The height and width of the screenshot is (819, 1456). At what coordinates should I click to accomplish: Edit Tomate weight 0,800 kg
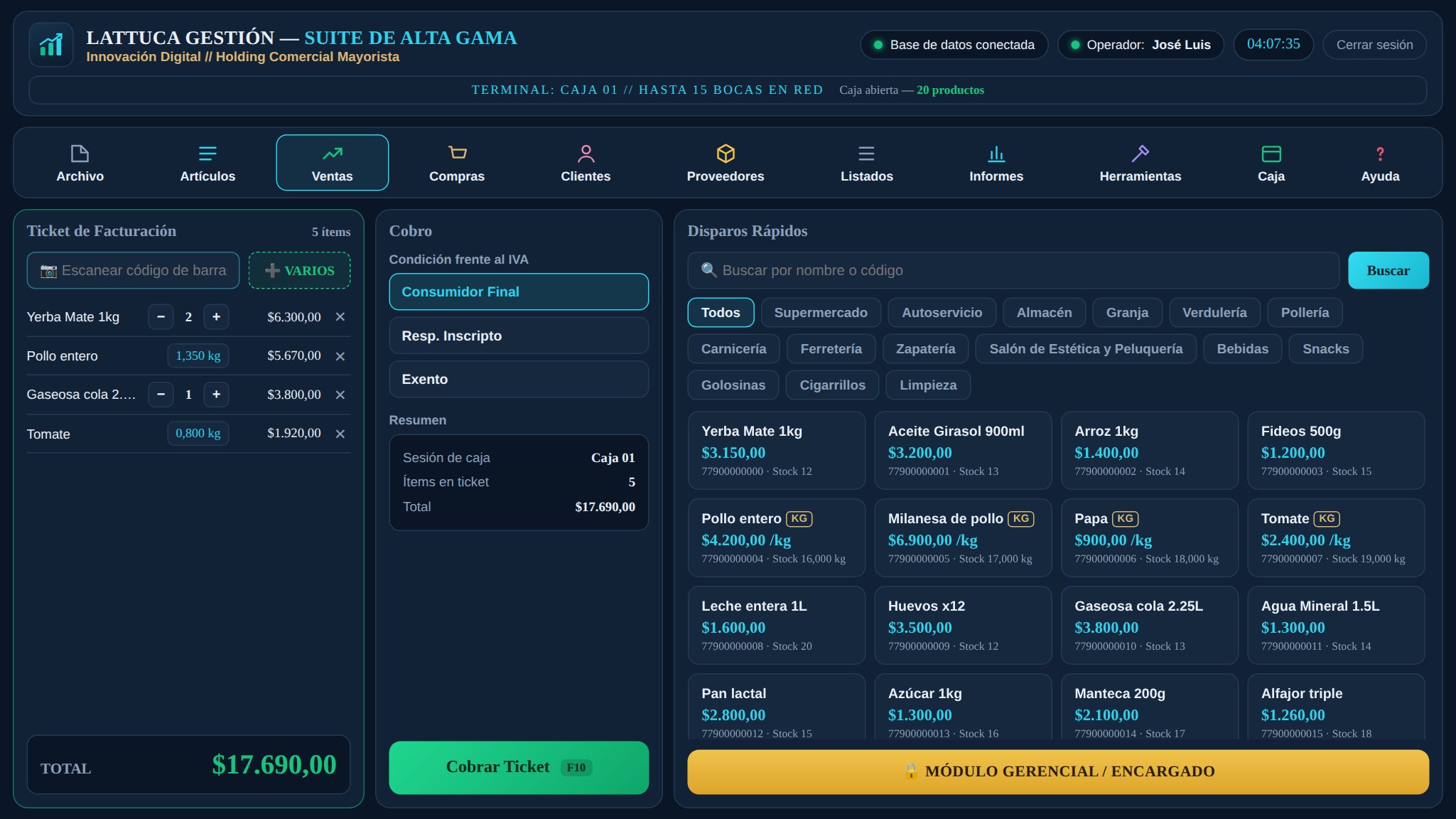(198, 433)
